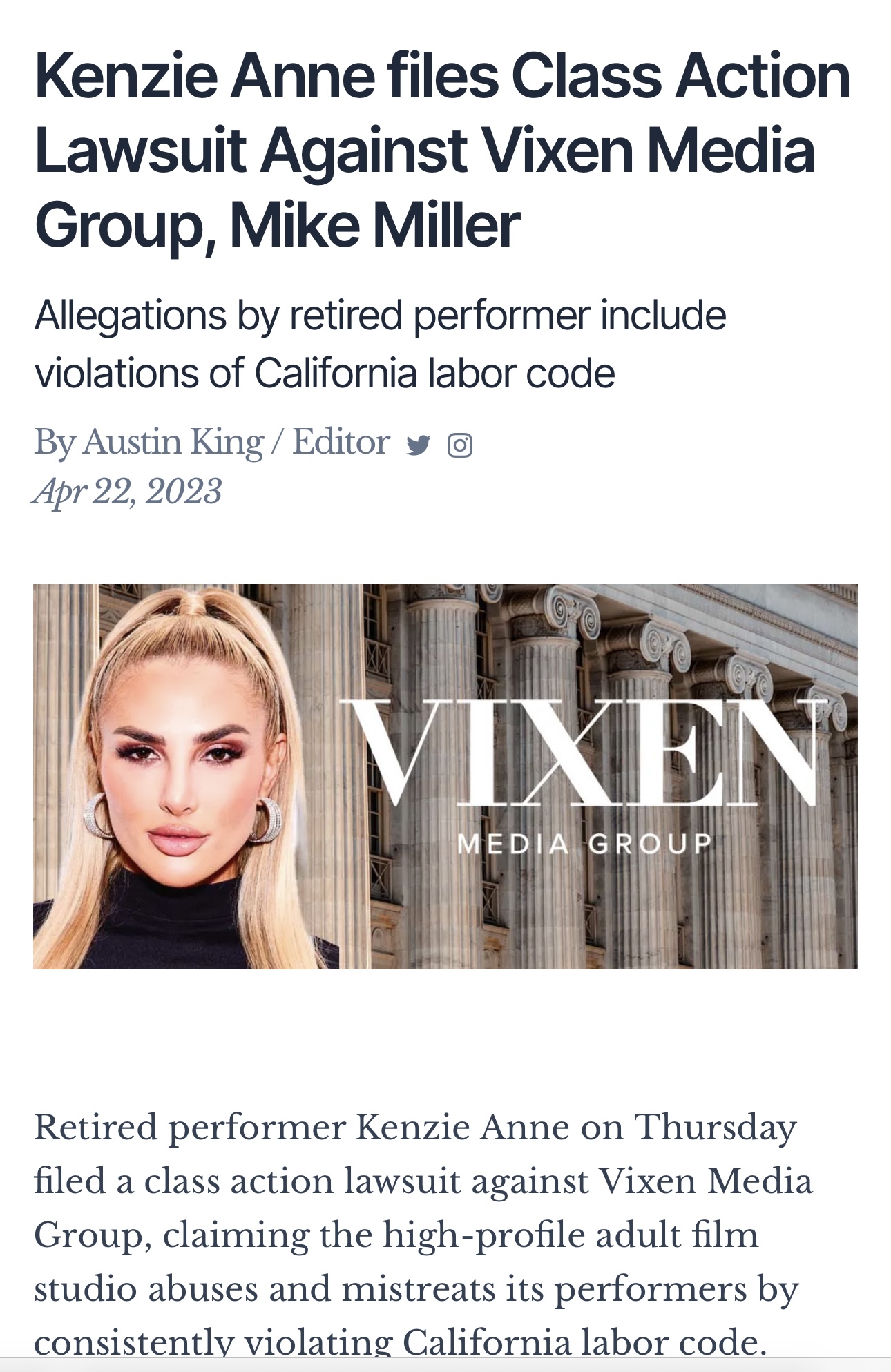The height and width of the screenshot is (1372, 891).
Task: Click the MEDIA GROUP text under logo
Action: click(x=584, y=843)
